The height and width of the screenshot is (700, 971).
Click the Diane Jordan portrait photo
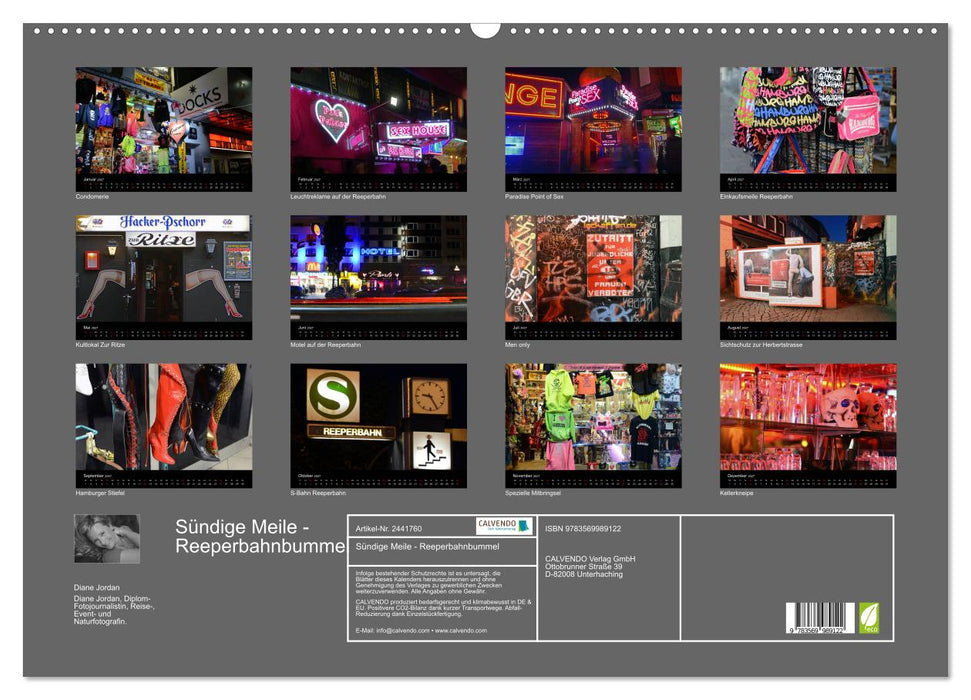click(x=107, y=538)
